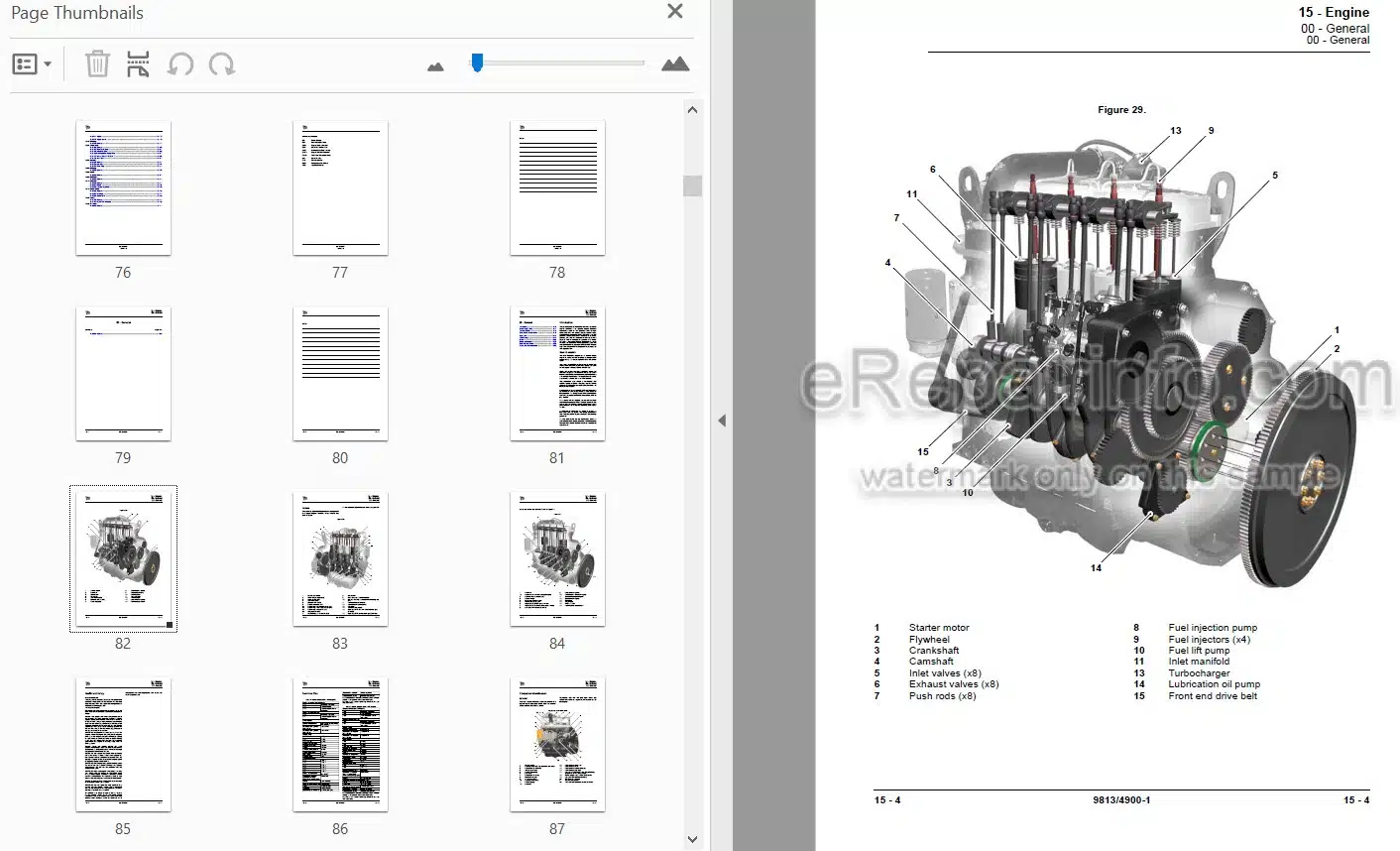Click the insert page break icon
Image resolution: width=1400 pixels, height=851 pixels.
pyautogui.click(x=139, y=64)
